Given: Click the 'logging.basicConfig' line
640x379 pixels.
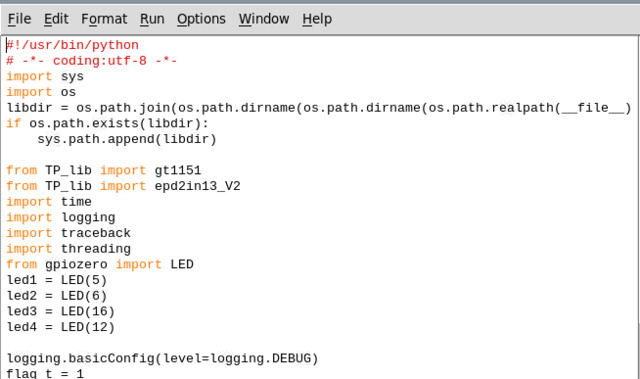Looking at the screenshot, I should 162,358.
